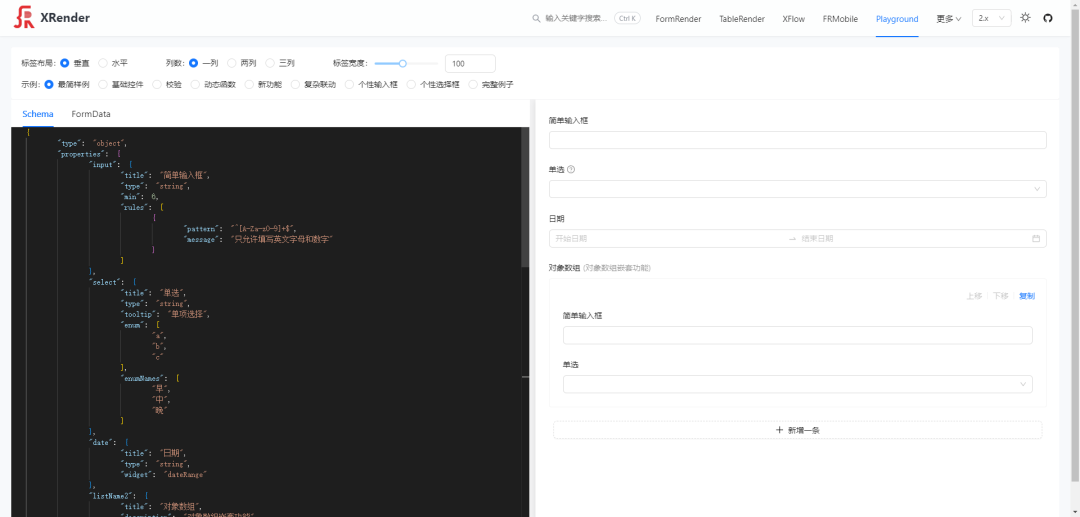This screenshot has height=517, width=1080.
Task: Open the top-level 单选 select dropdown
Action: click(798, 189)
